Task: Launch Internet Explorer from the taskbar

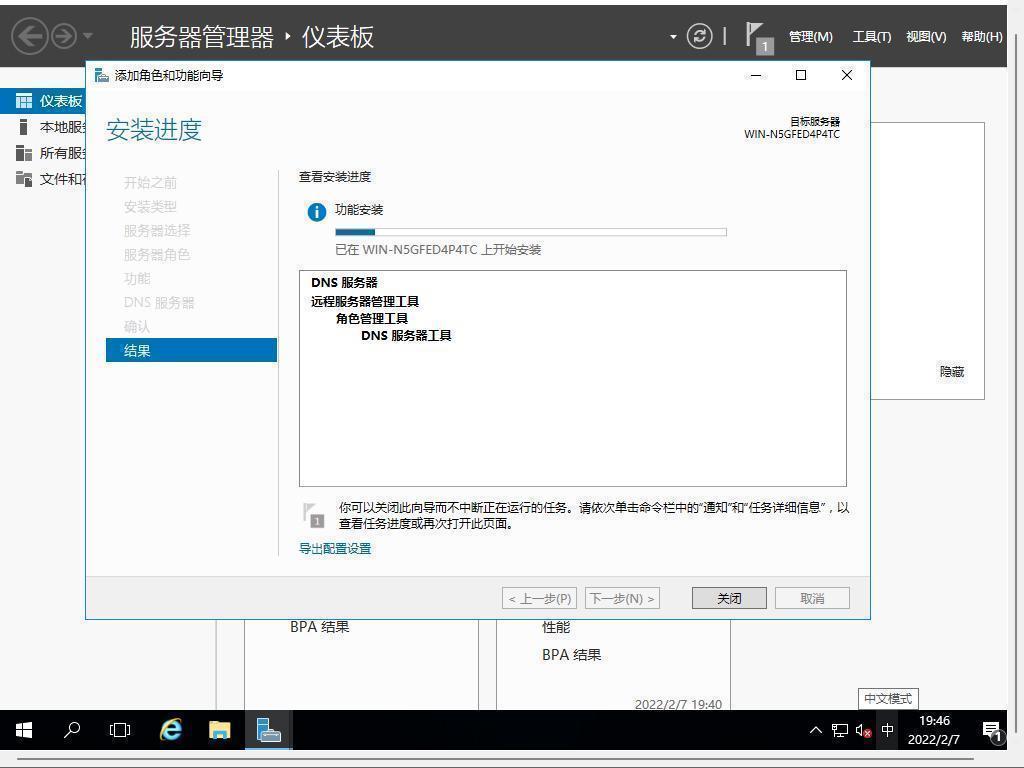Action: tap(171, 730)
